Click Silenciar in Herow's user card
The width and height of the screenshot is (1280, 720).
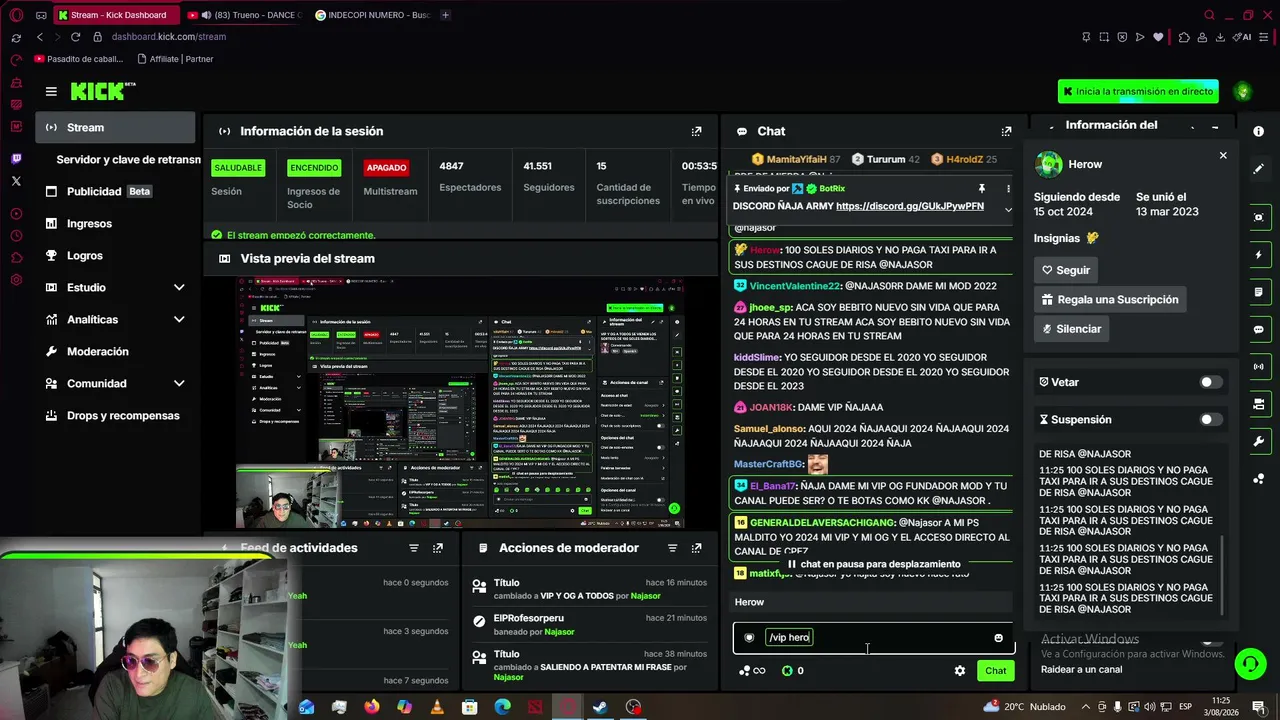pyautogui.click(x=1071, y=329)
